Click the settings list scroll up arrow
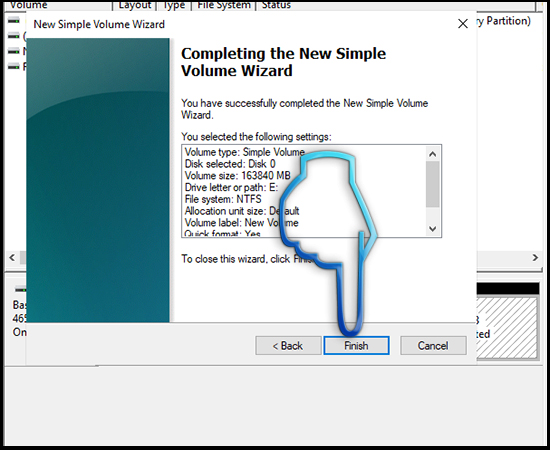Viewport: 550px width, 450px height. coord(432,154)
